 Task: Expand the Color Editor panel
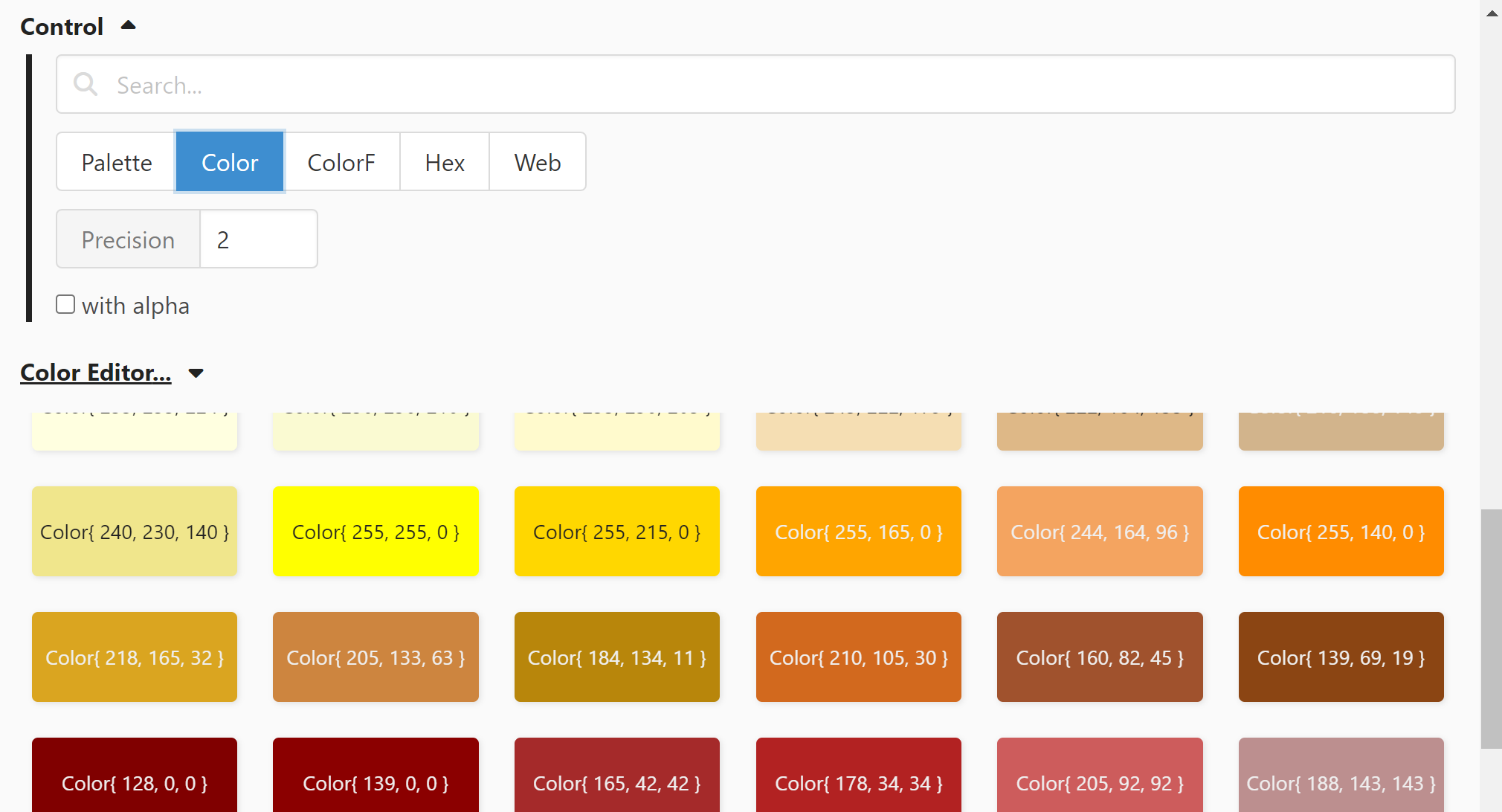pyautogui.click(x=196, y=373)
